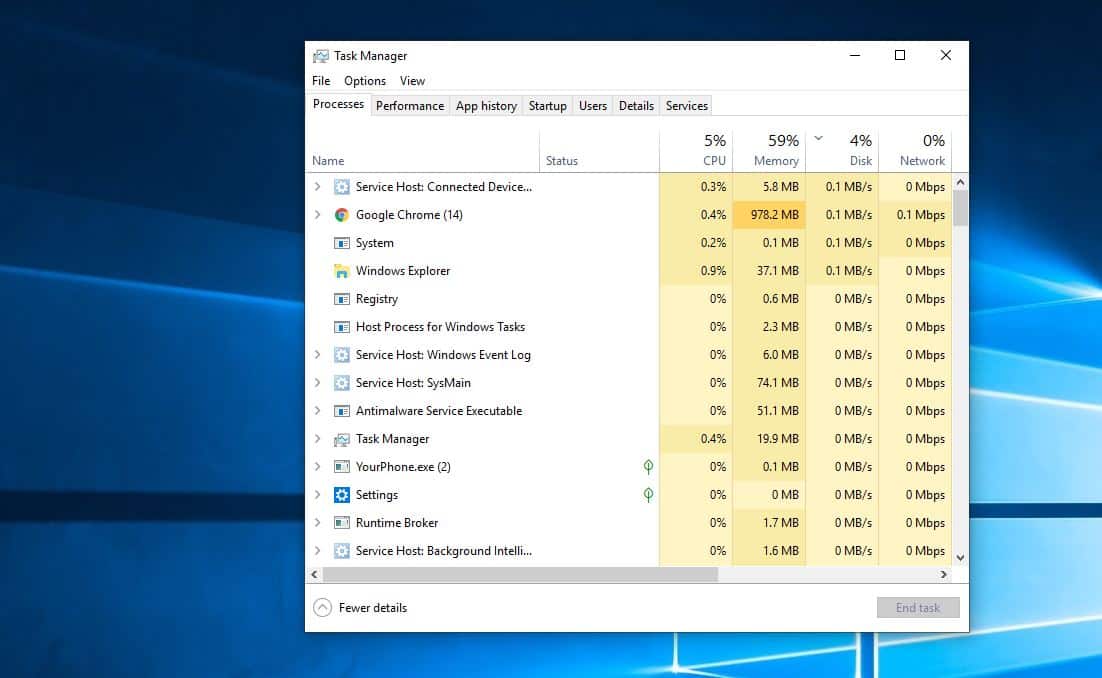The width and height of the screenshot is (1102, 678).
Task: Click the vertical scrollbar thumb
Action: [x=960, y=208]
